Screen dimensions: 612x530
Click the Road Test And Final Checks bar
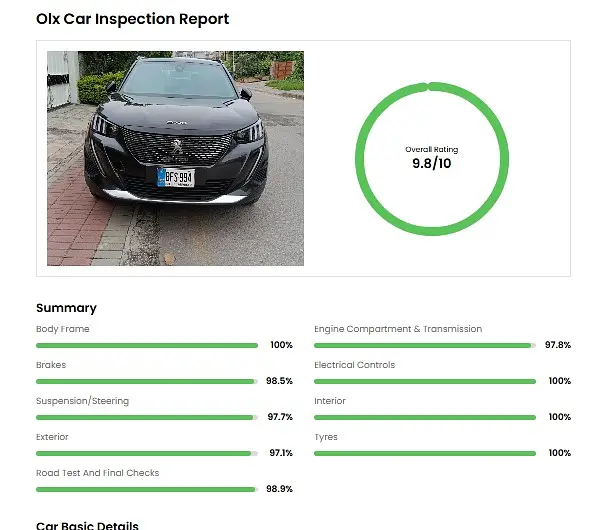[147, 489]
